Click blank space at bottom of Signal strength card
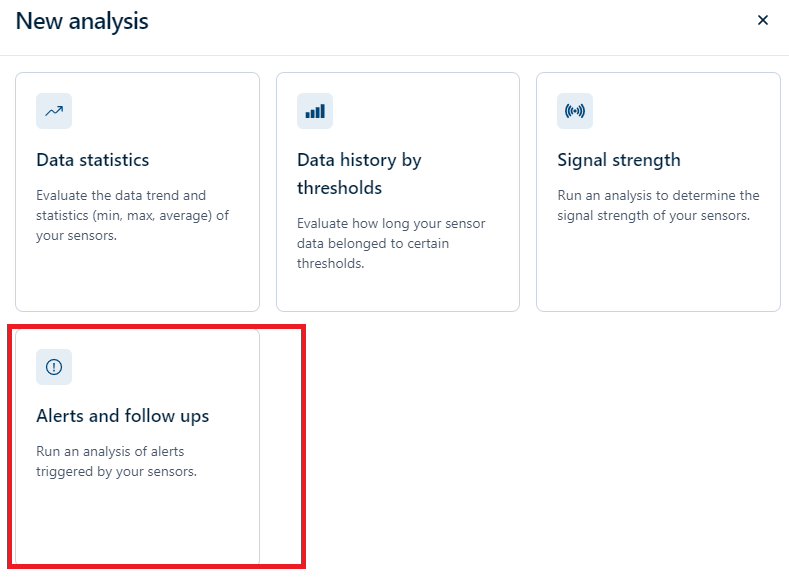 (x=658, y=272)
